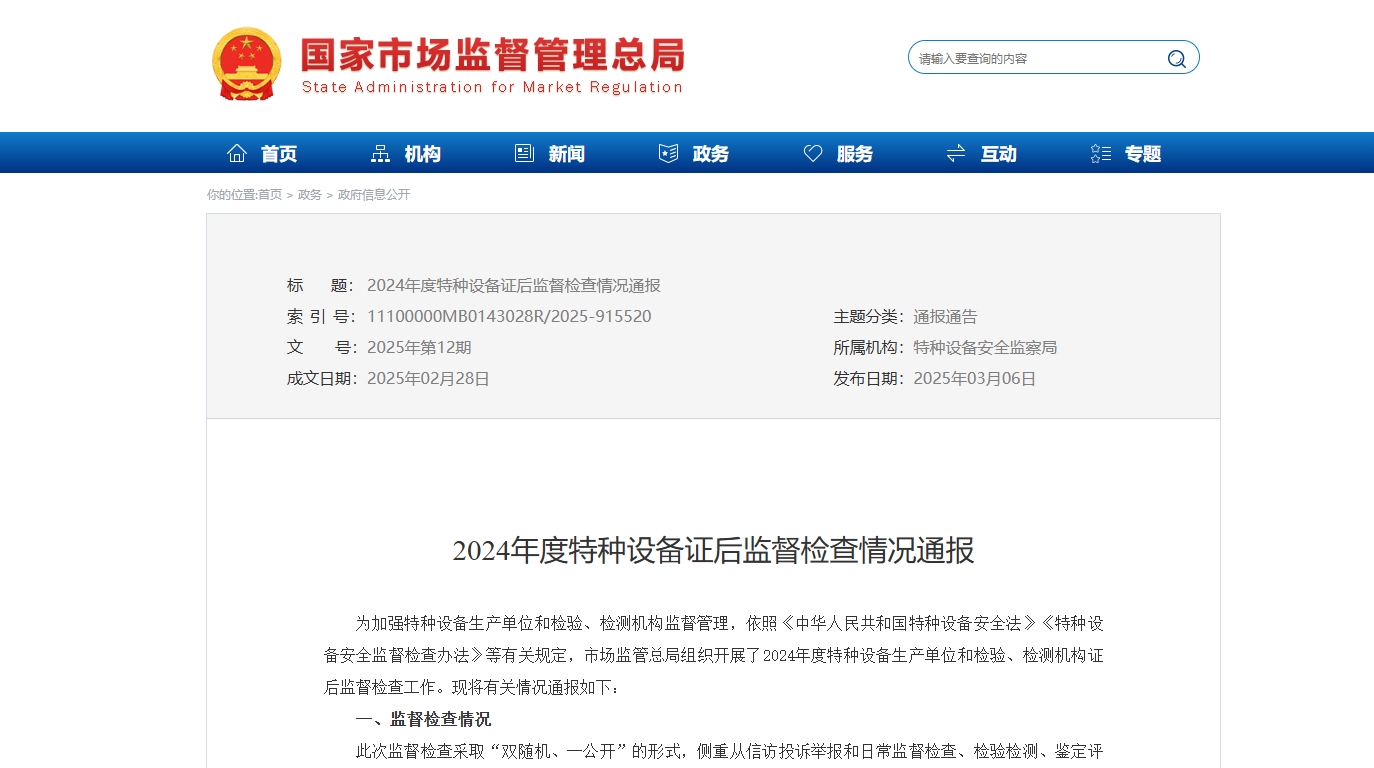
Task: Click the home icon beside 首页
Action: [x=237, y=153]
